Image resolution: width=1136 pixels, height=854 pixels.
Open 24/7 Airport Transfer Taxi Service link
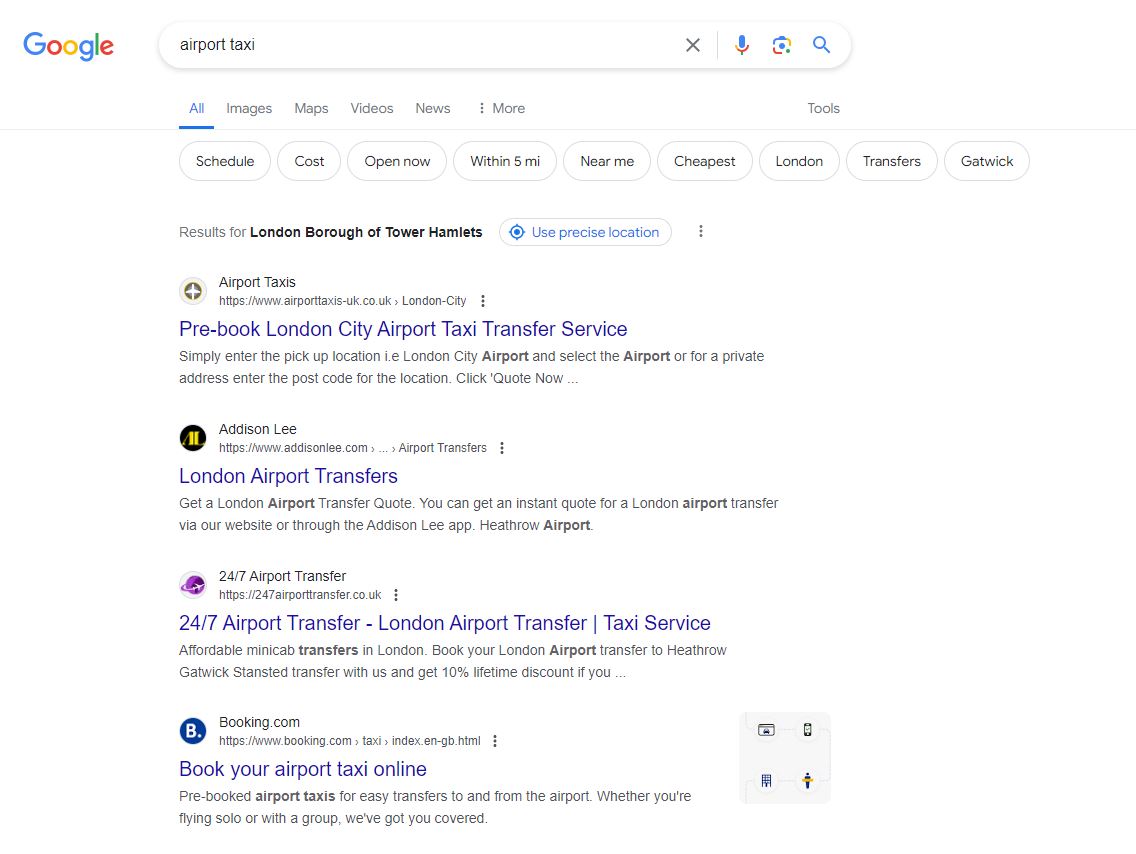coord(445,623)
